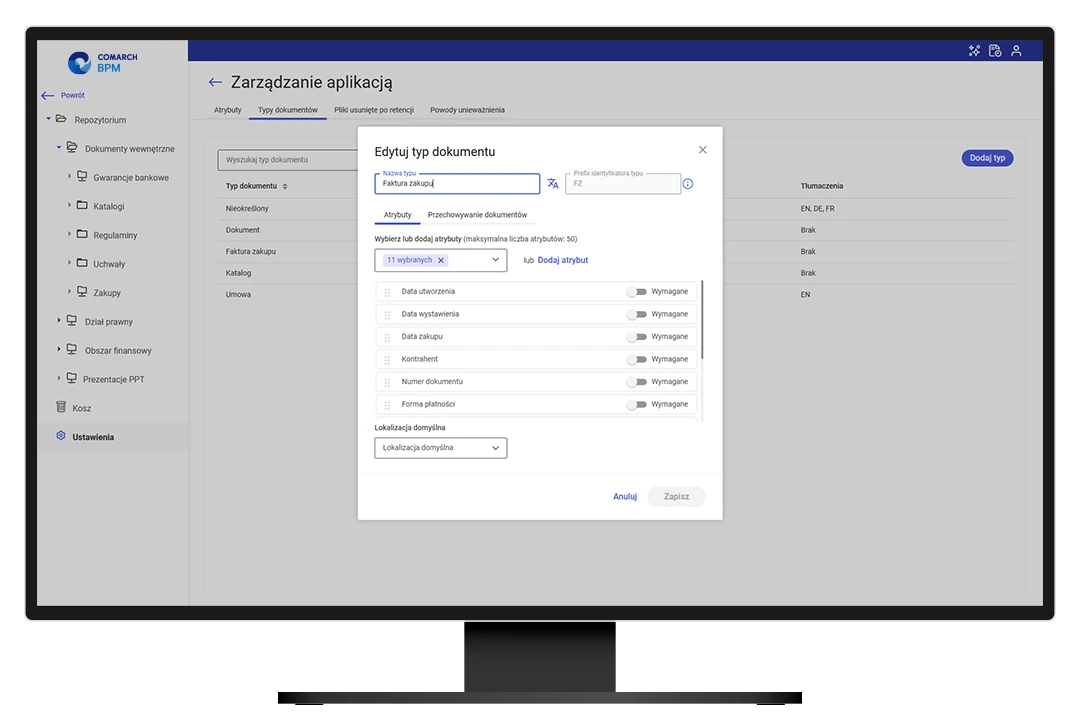Click the Dodaj typ button
Image resolution: width=1080 pixels, height=720 pixels.
point(987,158)
